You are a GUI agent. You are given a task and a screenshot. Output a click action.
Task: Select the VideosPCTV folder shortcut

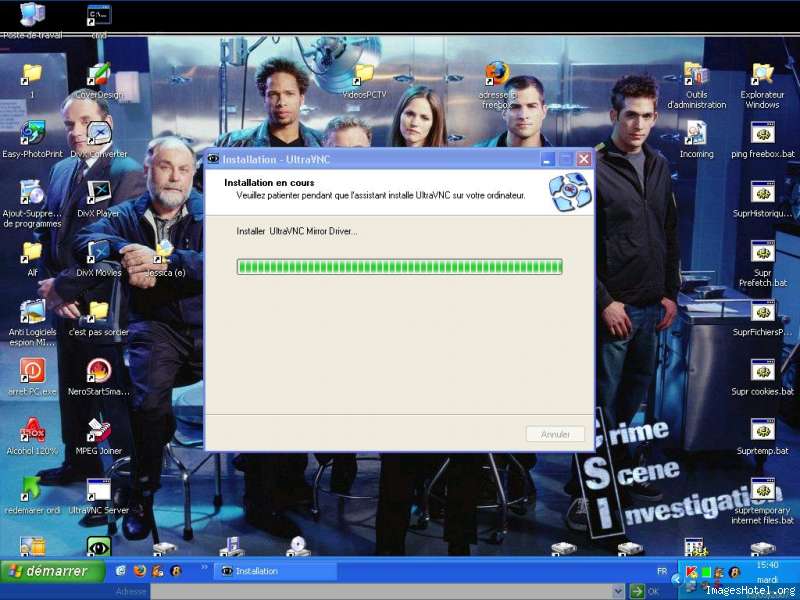pyautogui.click(x=364, y=75)
